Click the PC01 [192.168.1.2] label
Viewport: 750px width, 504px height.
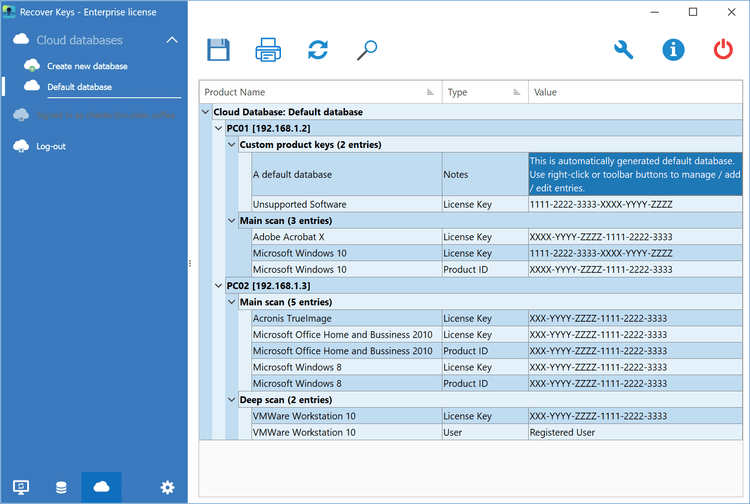coord(268,128)
